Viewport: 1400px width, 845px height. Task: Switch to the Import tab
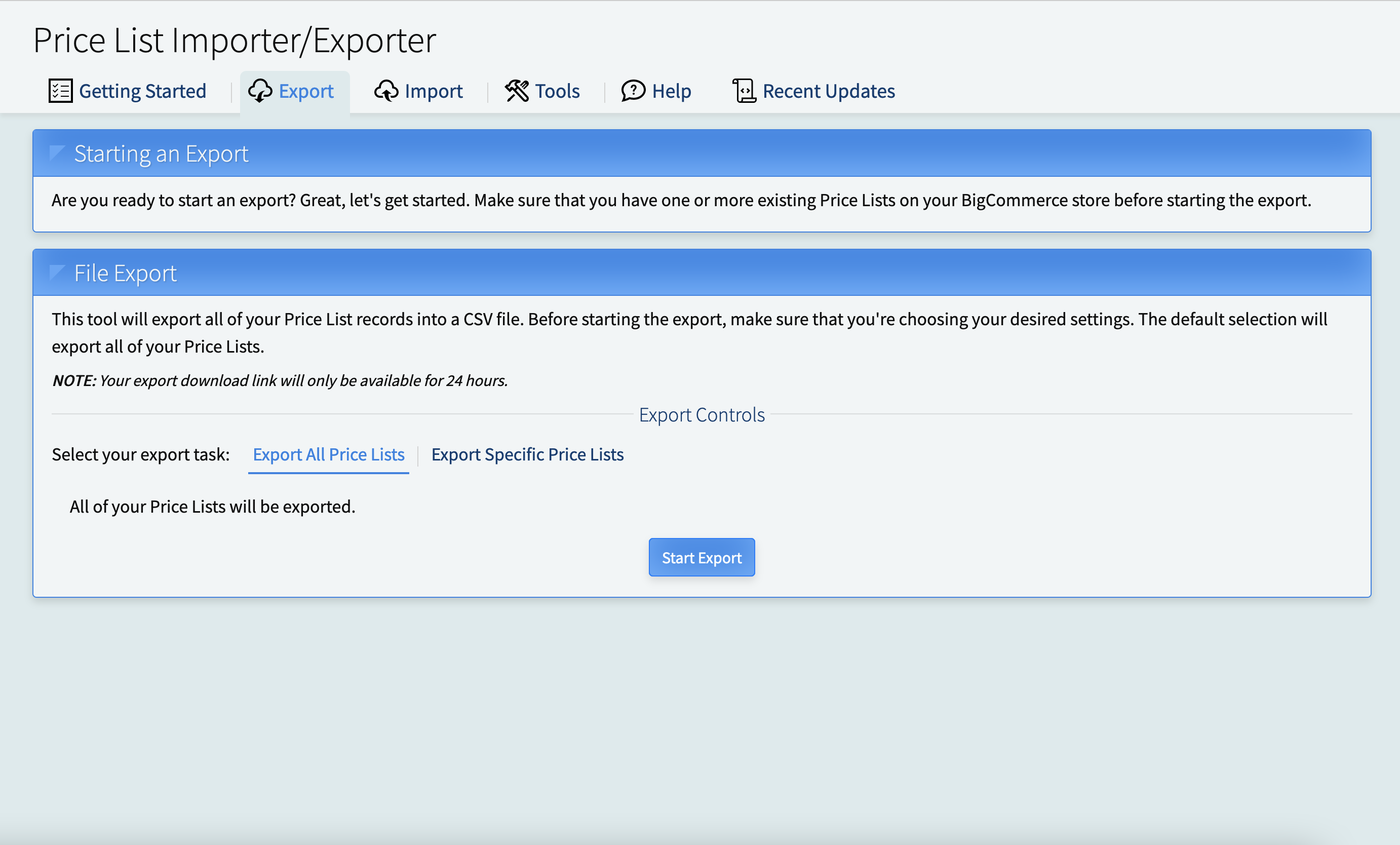tap(419, 91)
